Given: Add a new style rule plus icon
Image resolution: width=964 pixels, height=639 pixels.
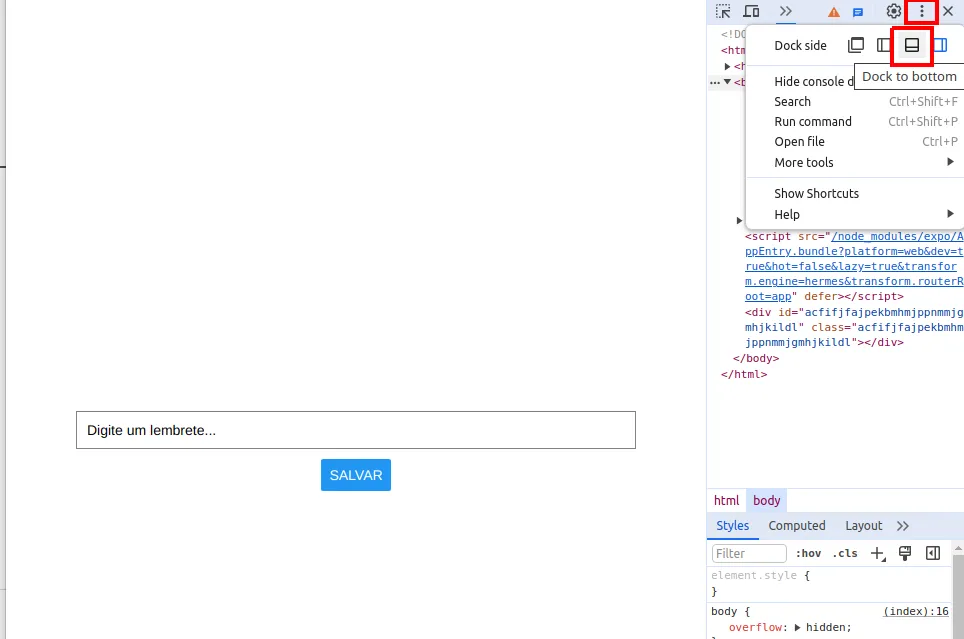Looking at the screenshot, I should (x=878, y=554).
